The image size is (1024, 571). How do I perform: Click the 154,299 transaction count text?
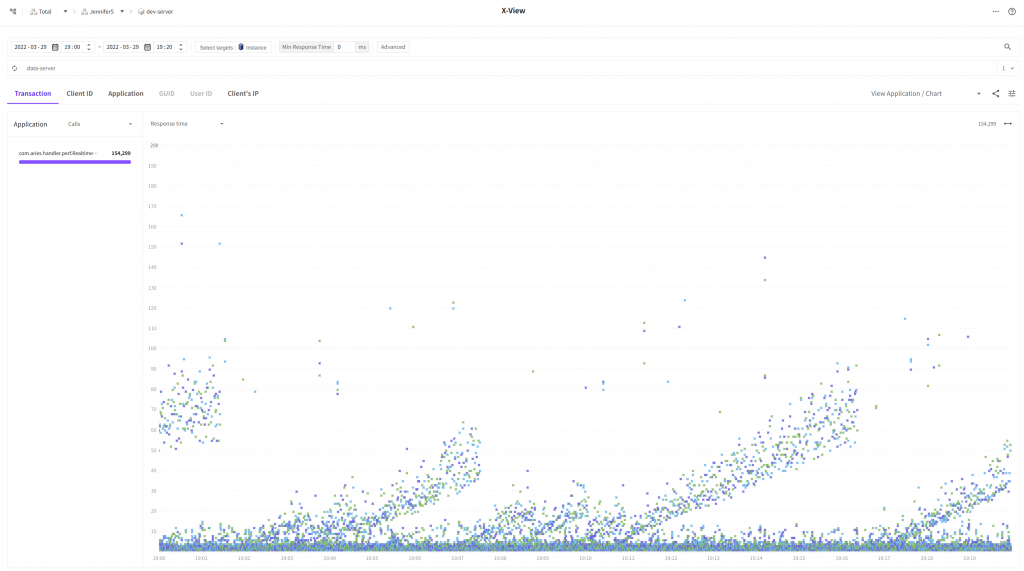click(x=987, y=123)
